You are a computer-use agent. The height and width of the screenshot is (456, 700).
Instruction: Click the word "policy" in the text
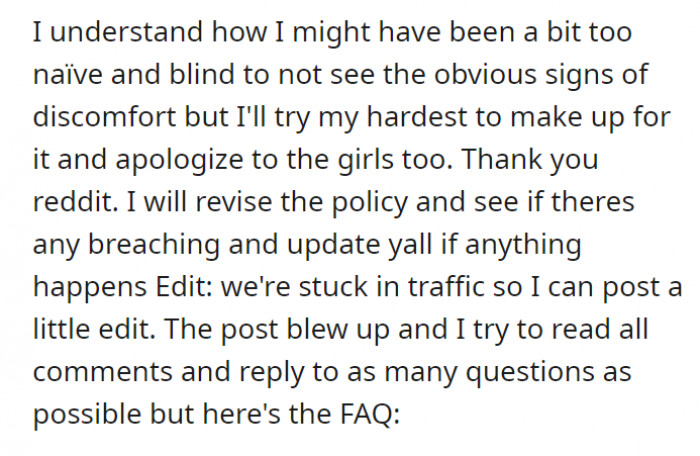pyautogui.click(x=369, y=202)
